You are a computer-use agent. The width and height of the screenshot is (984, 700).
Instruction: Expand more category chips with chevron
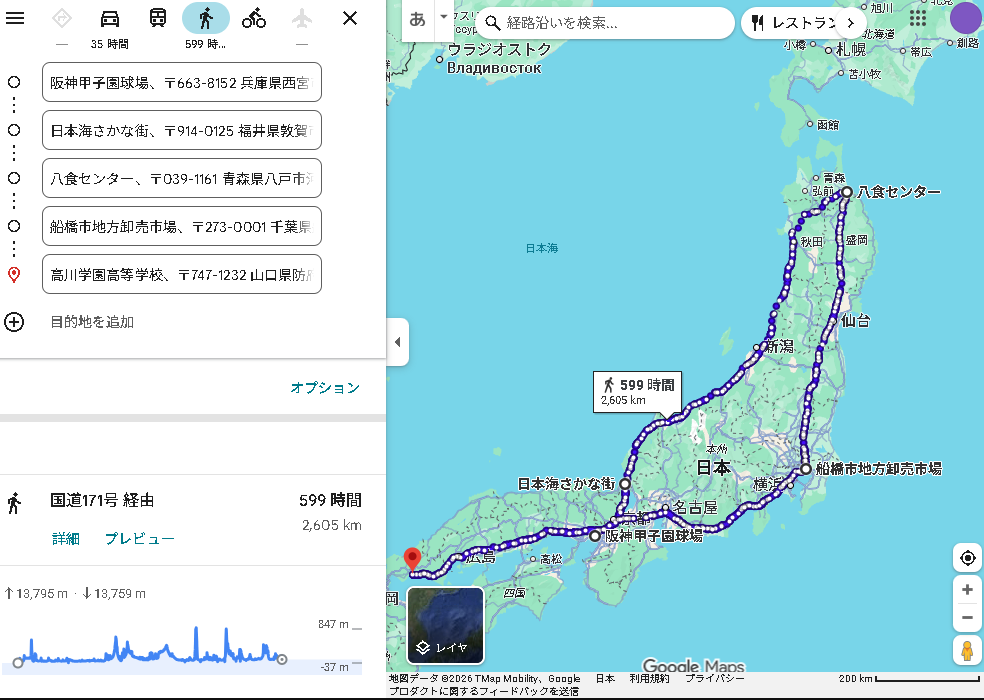pyautogui.click(x=850, y=22)
